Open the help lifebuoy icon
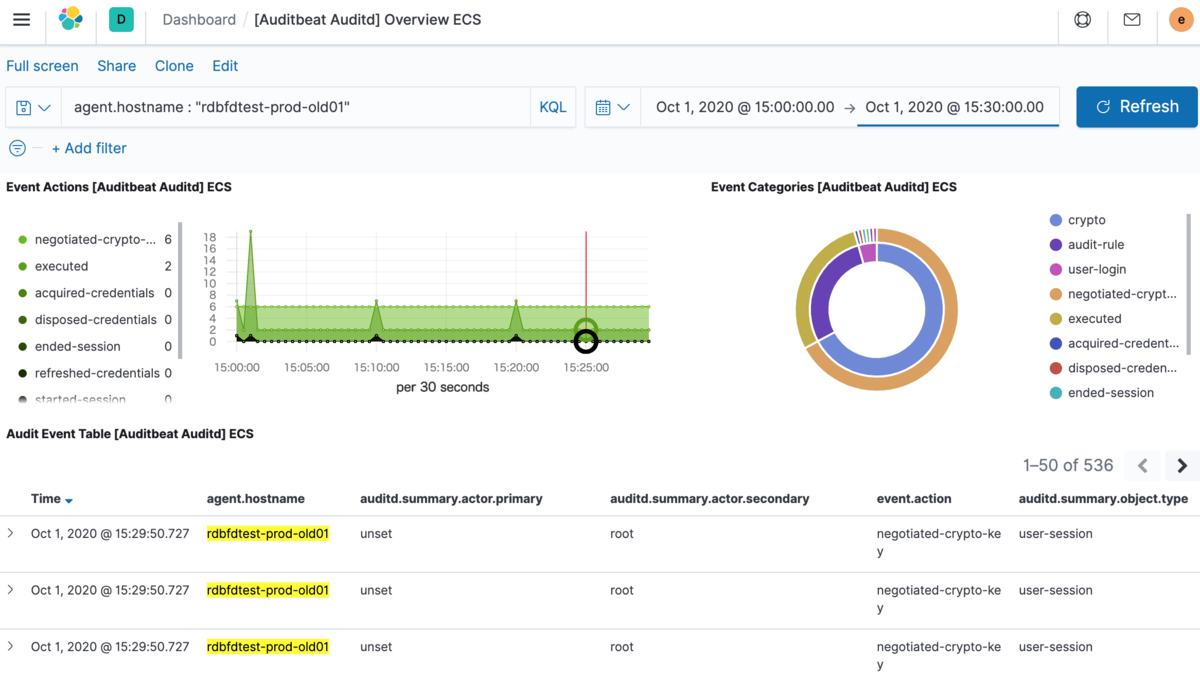The width and height of the screenshot is (1200, 683). (x=1083, y=20)
